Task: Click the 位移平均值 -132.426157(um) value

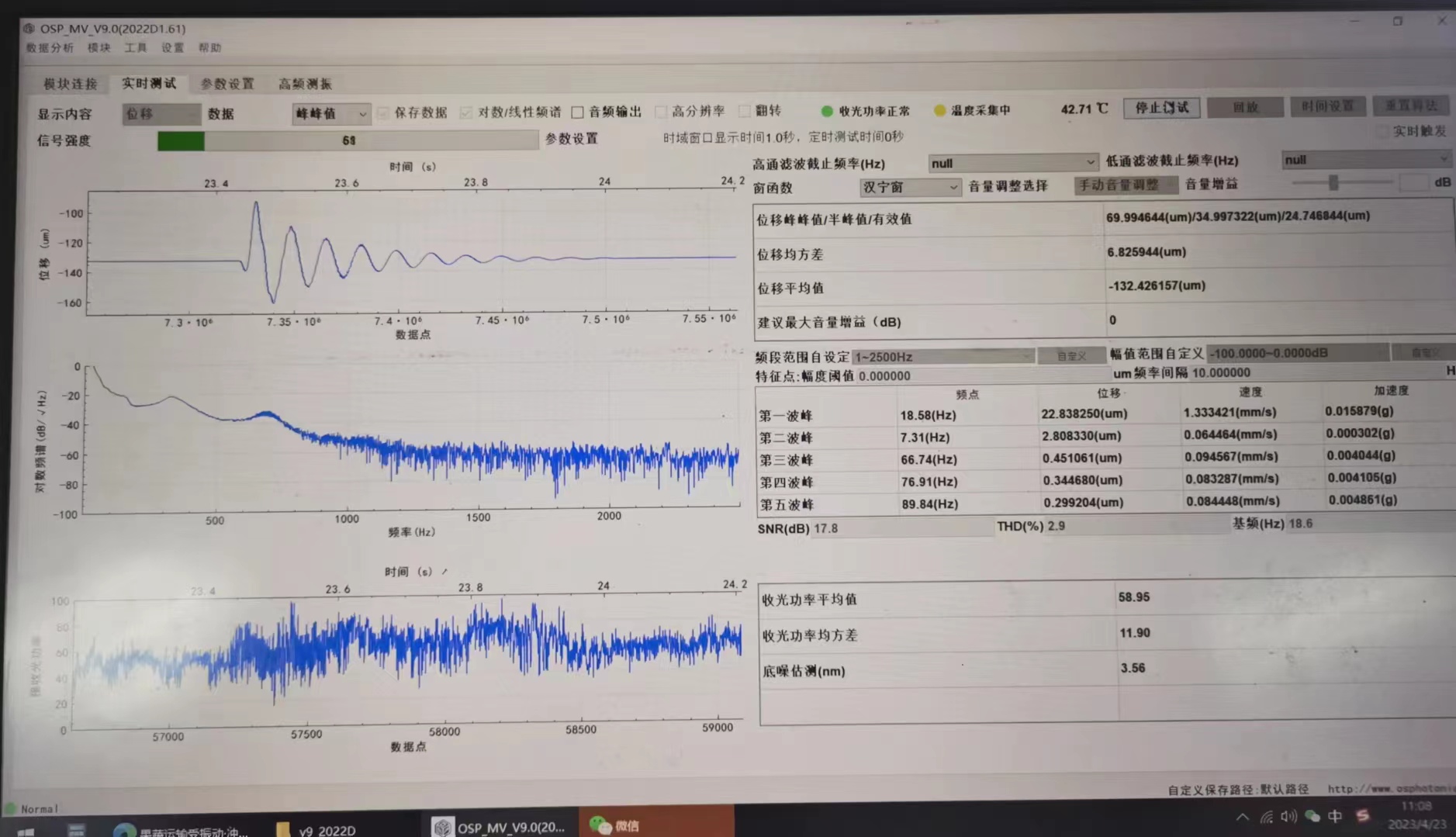Action: [1157, 285]
